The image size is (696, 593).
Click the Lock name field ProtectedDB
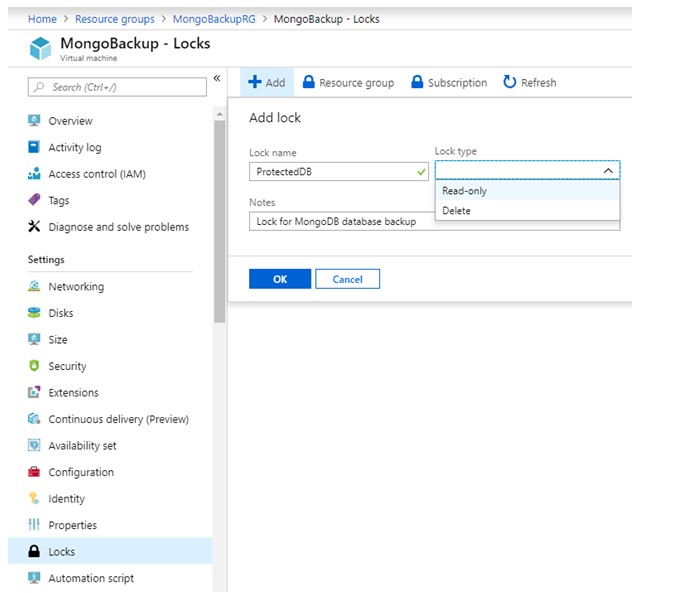(339, 172)
